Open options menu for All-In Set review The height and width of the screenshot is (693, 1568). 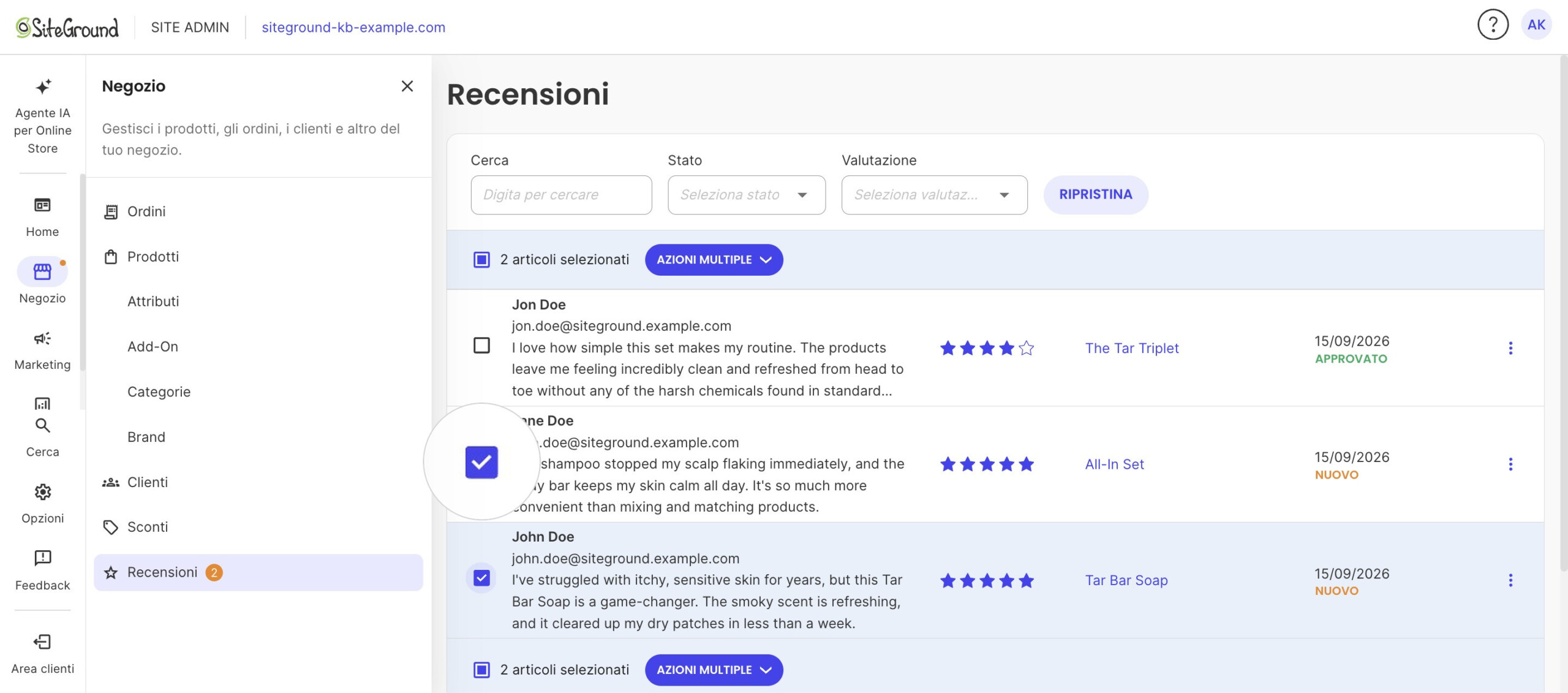pyautogui.click(x=1510, y=464)
